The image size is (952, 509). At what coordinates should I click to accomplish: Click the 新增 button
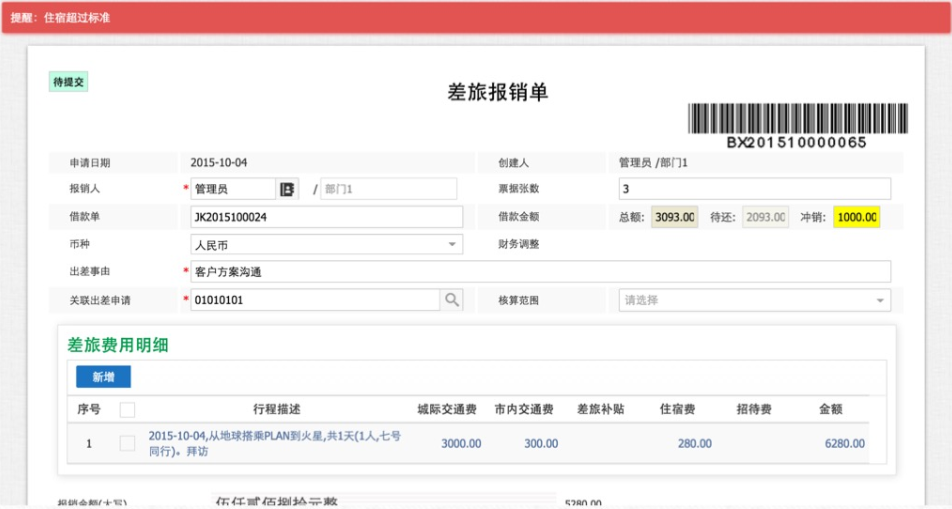tap(103, 377)
